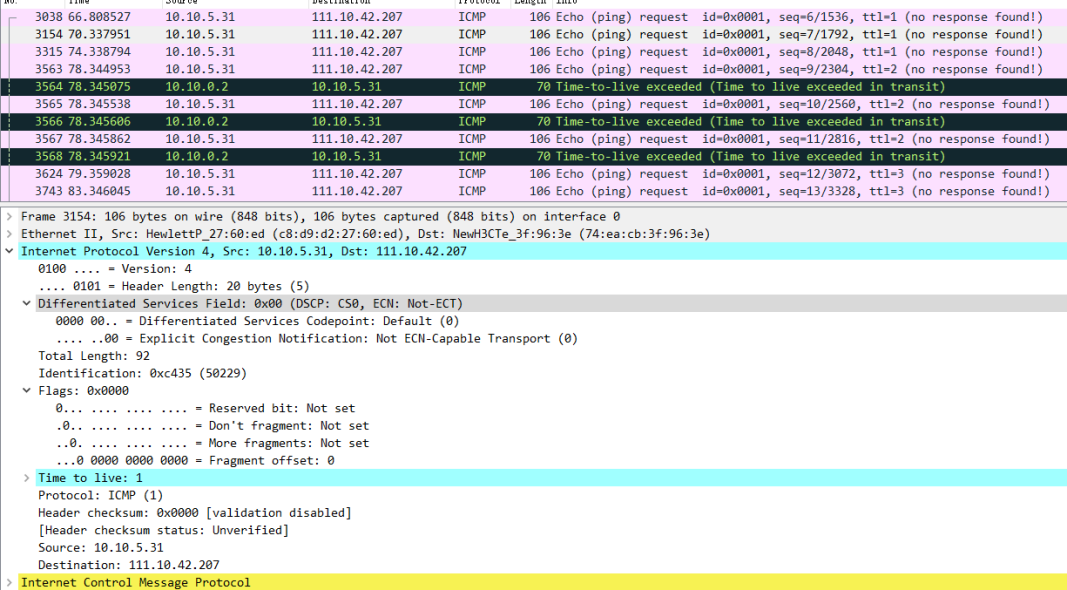Select the Don't fragment: Not set line
Screen dimensions: 1067x590
212,426
